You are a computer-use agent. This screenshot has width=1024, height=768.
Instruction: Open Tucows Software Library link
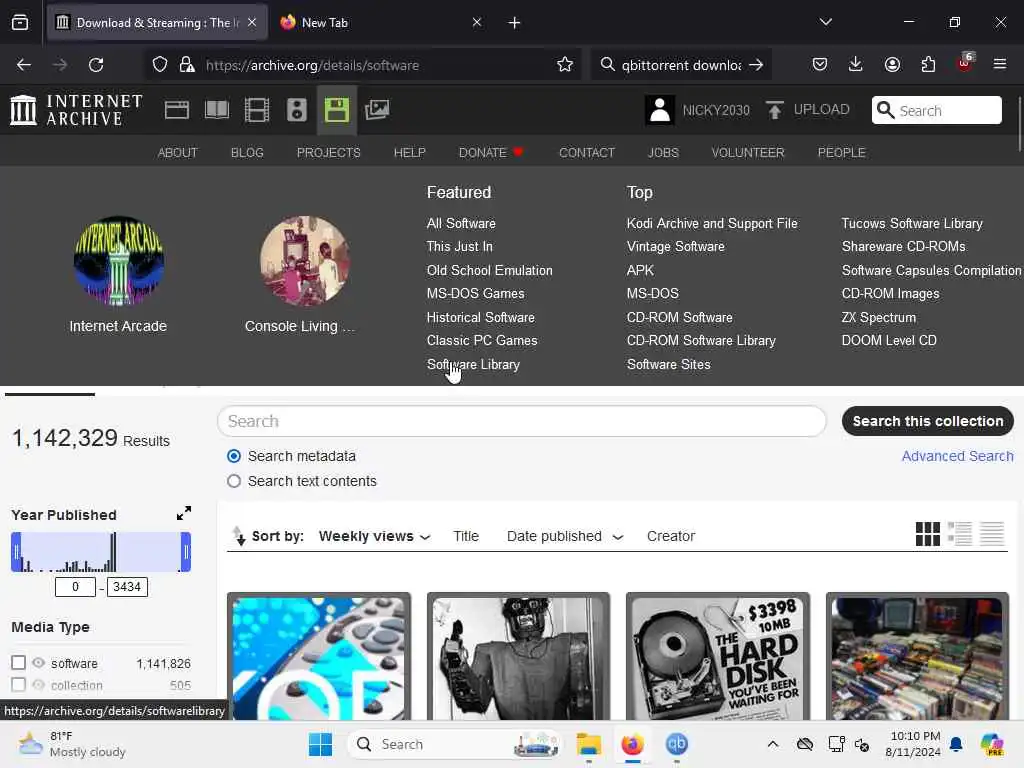912,223
